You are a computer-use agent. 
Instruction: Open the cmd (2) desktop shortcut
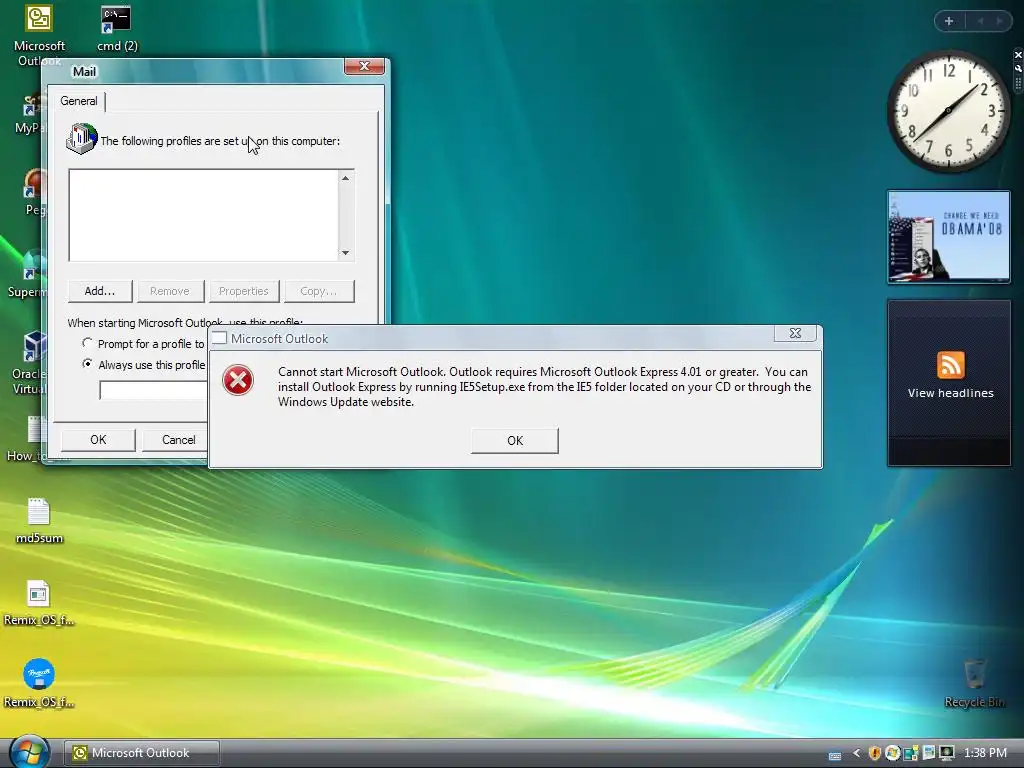pos(117,29)
